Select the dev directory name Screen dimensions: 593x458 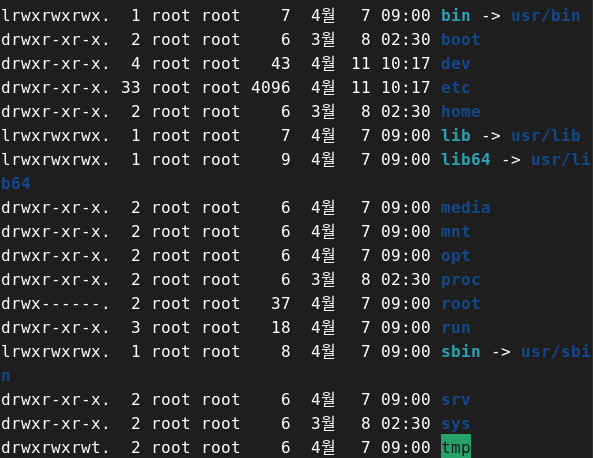tap(456, 64)
